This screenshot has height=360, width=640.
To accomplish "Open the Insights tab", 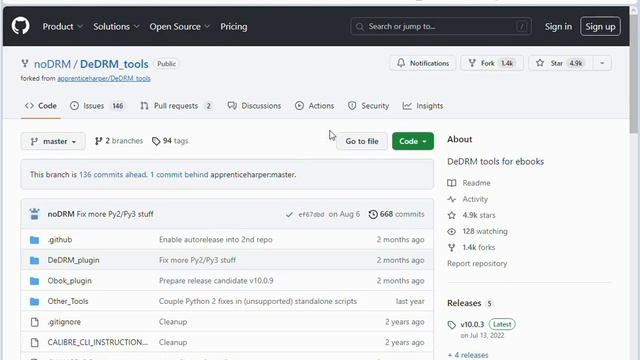I will coord(423,106).
